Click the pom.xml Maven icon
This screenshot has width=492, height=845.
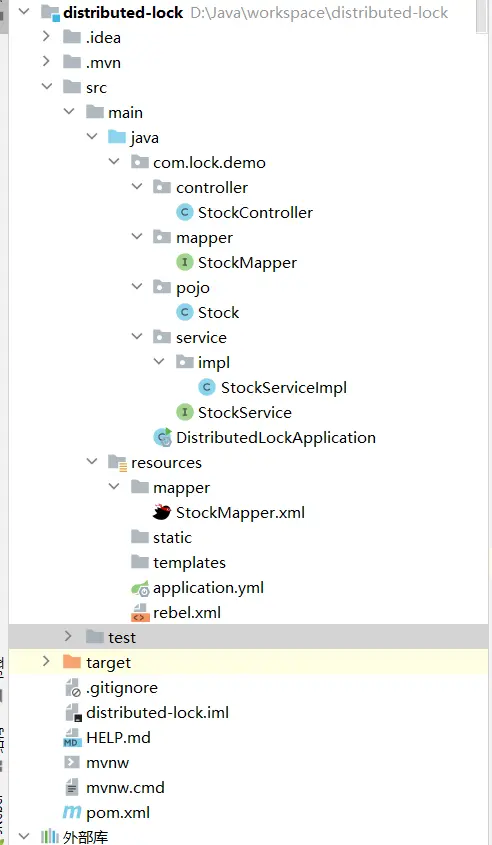click(x=72, y=812)
